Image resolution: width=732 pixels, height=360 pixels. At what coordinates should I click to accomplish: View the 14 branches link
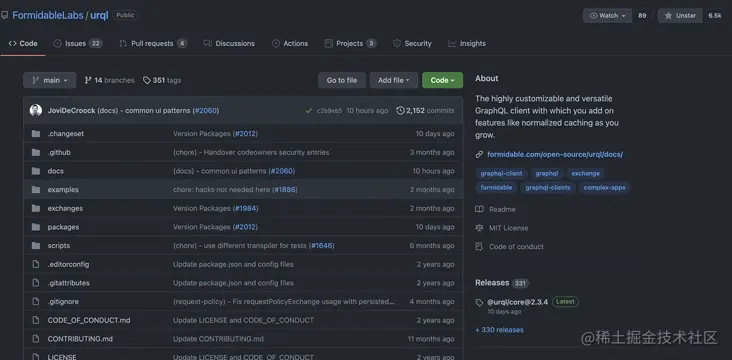click(109, 80)
